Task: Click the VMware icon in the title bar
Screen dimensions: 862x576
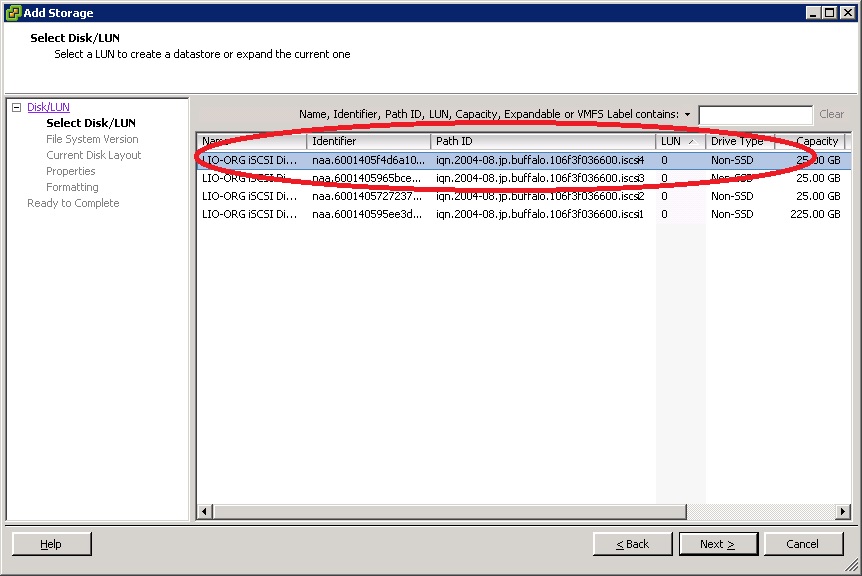Action: (12, 12)
